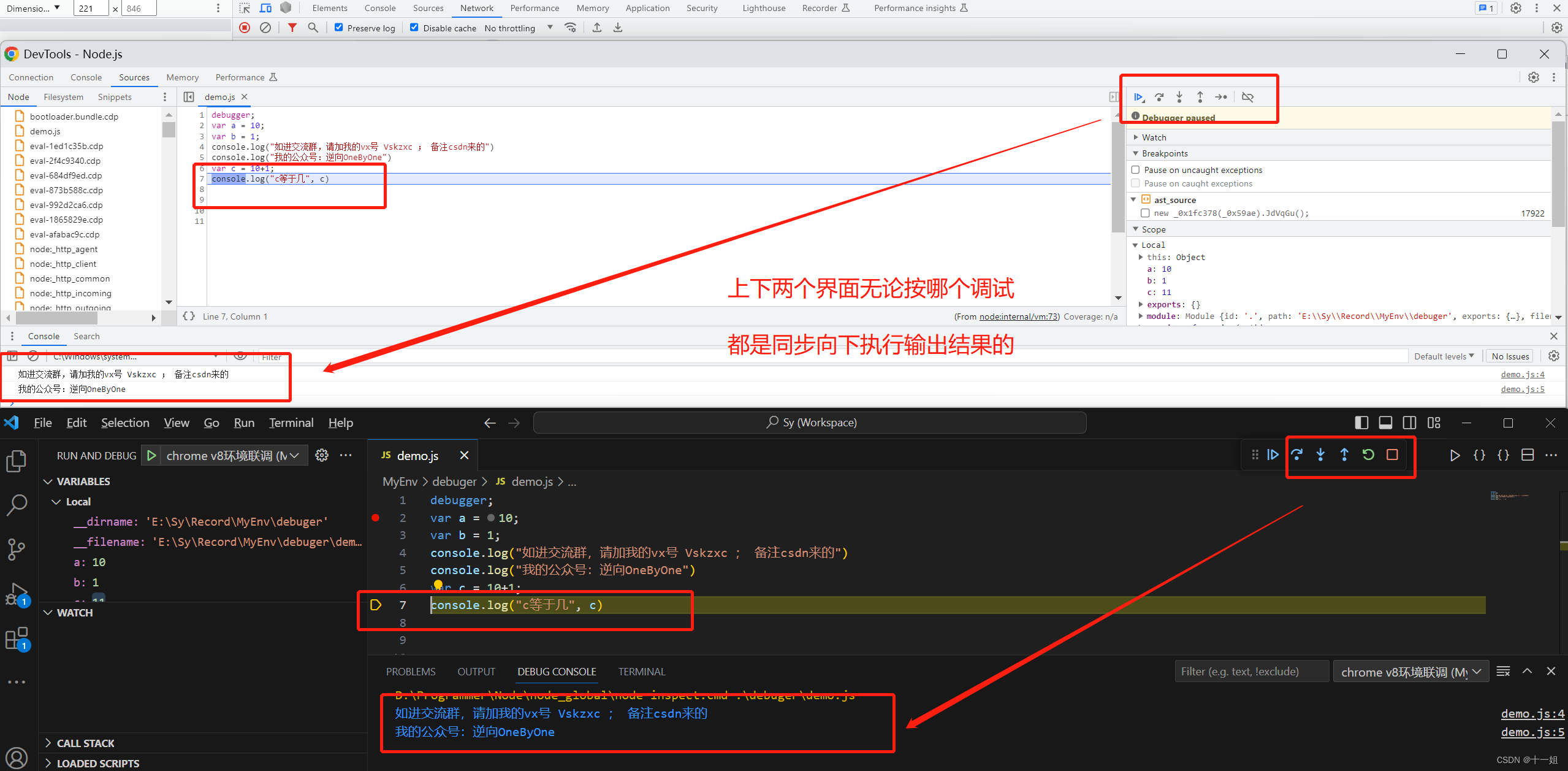Click the green Restart debugging icon in VS Code

(1368, 455)
